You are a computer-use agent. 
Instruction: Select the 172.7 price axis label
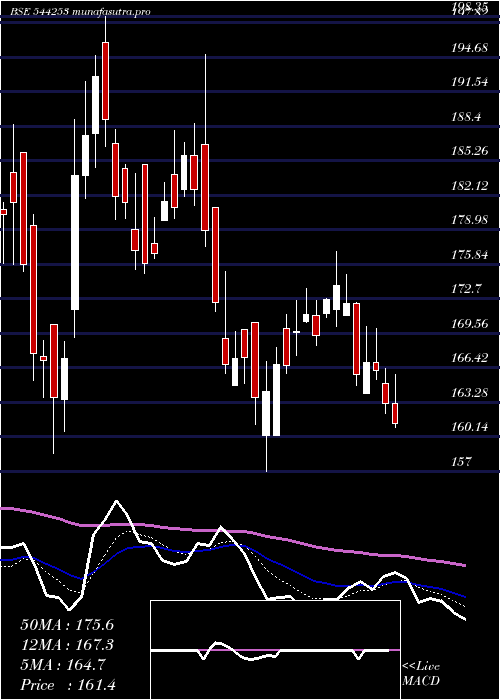coord(467,289)
